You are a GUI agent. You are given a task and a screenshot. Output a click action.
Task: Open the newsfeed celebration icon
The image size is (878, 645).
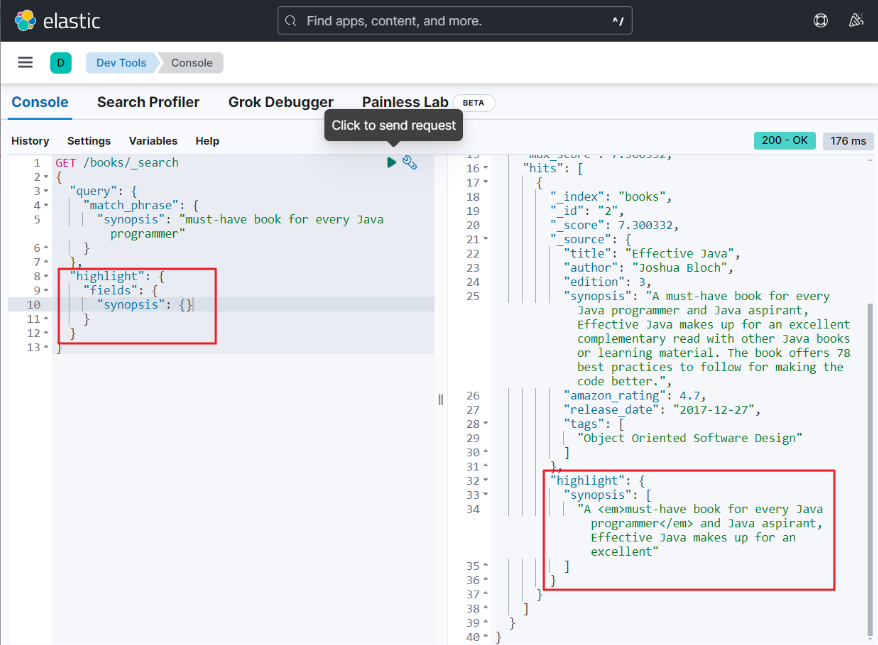pyautogui.click(x=856, y=21)
